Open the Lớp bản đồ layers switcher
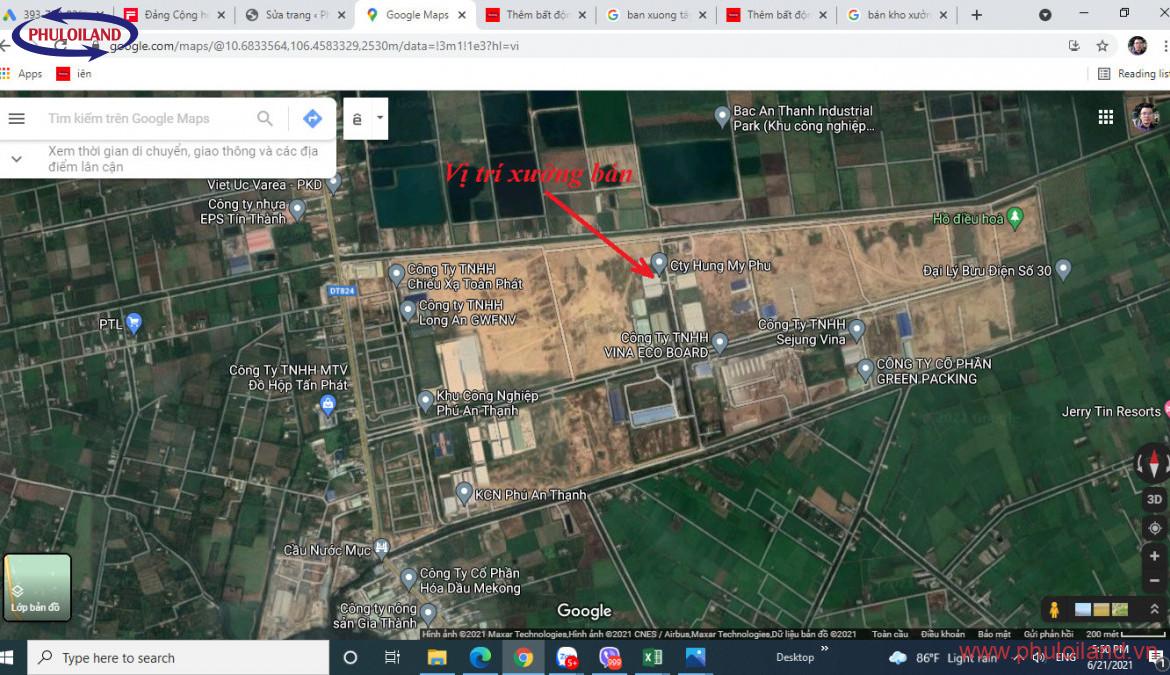Screen dimensions: 1170x675 tap(37, 587)
